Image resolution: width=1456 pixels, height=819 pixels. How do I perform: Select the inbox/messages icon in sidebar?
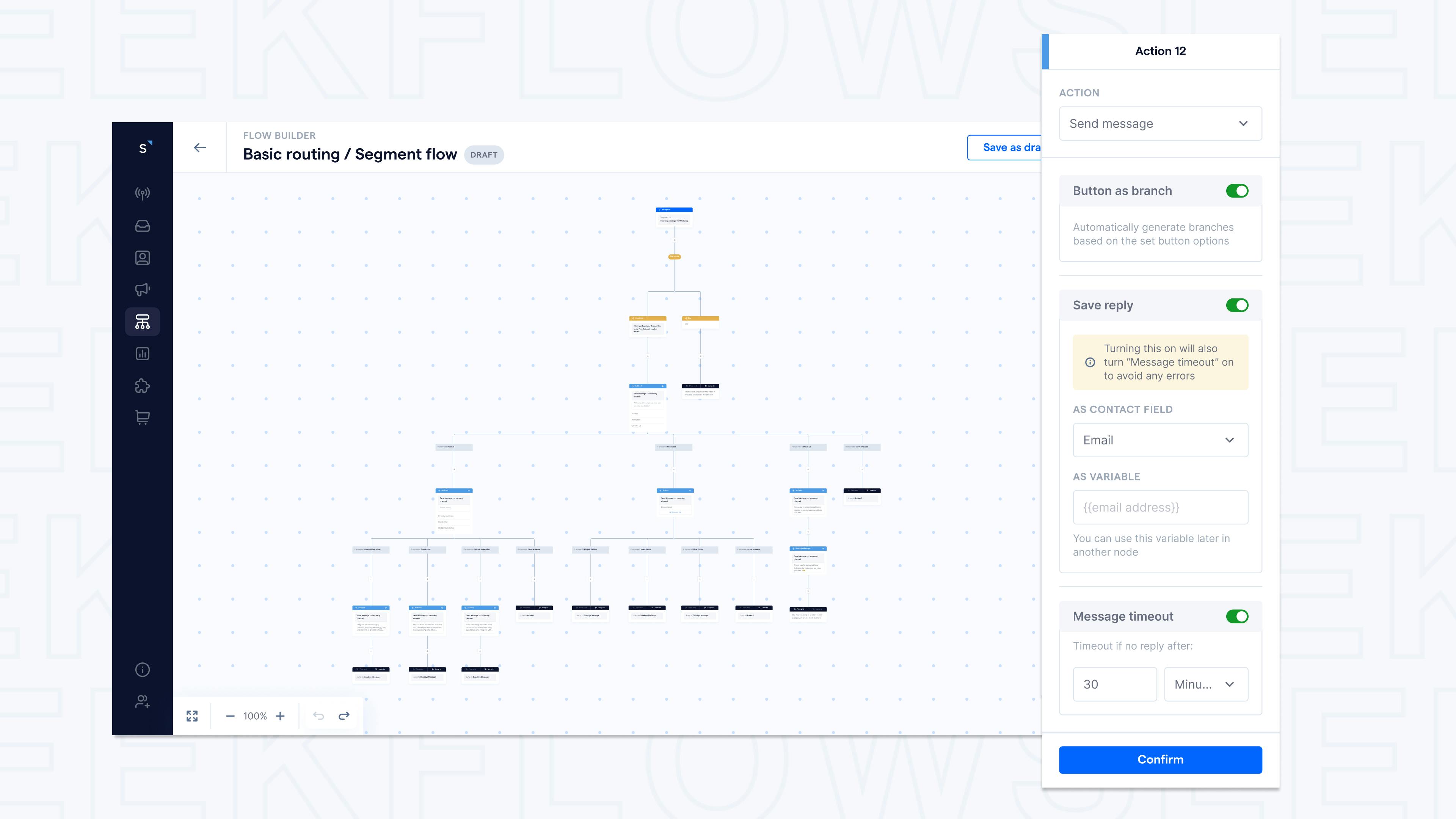click(142, 225)
